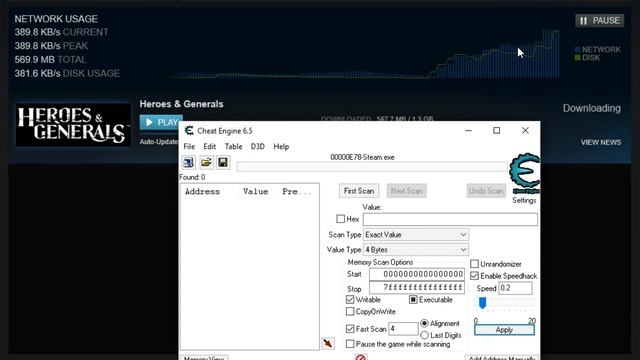640x360 pixels.
Task: Select the Alignment radio button
Action: point(424,323)
